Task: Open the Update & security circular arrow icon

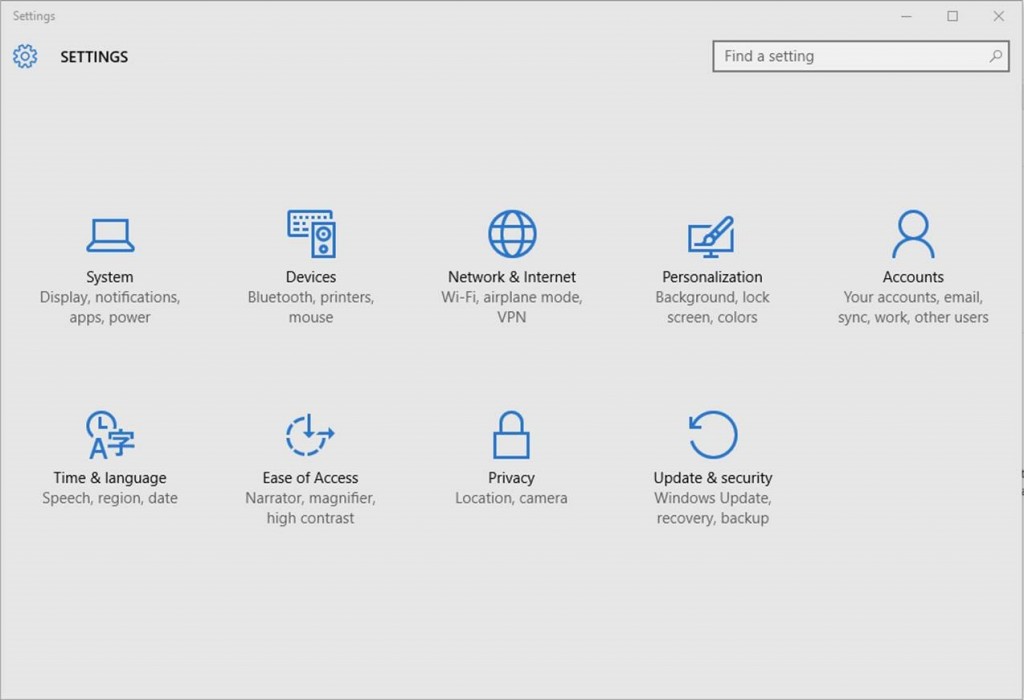Action: (712, 434)
